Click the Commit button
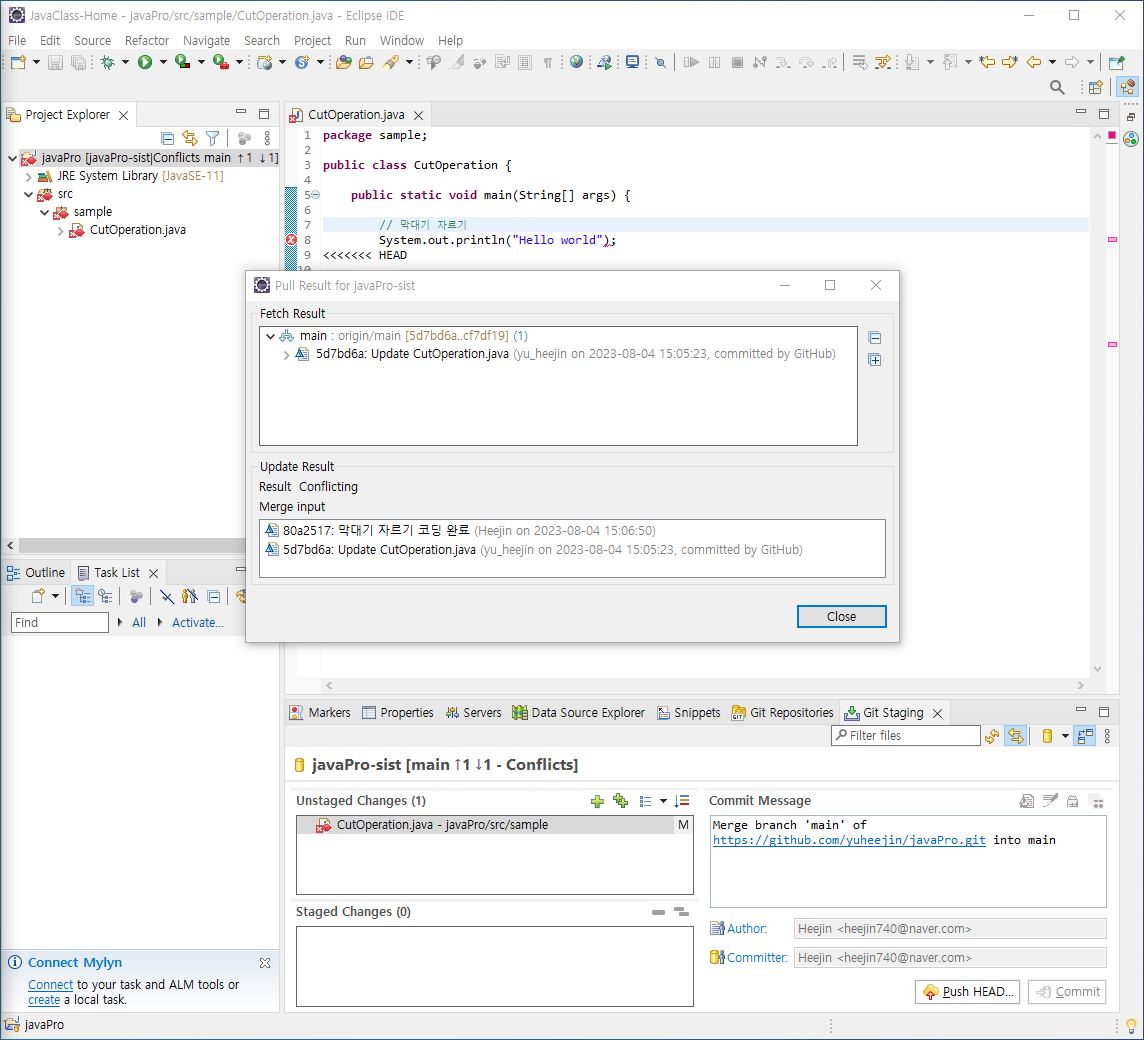The width and height of the screenshot is (1144, 1040). pos(1067,992)
